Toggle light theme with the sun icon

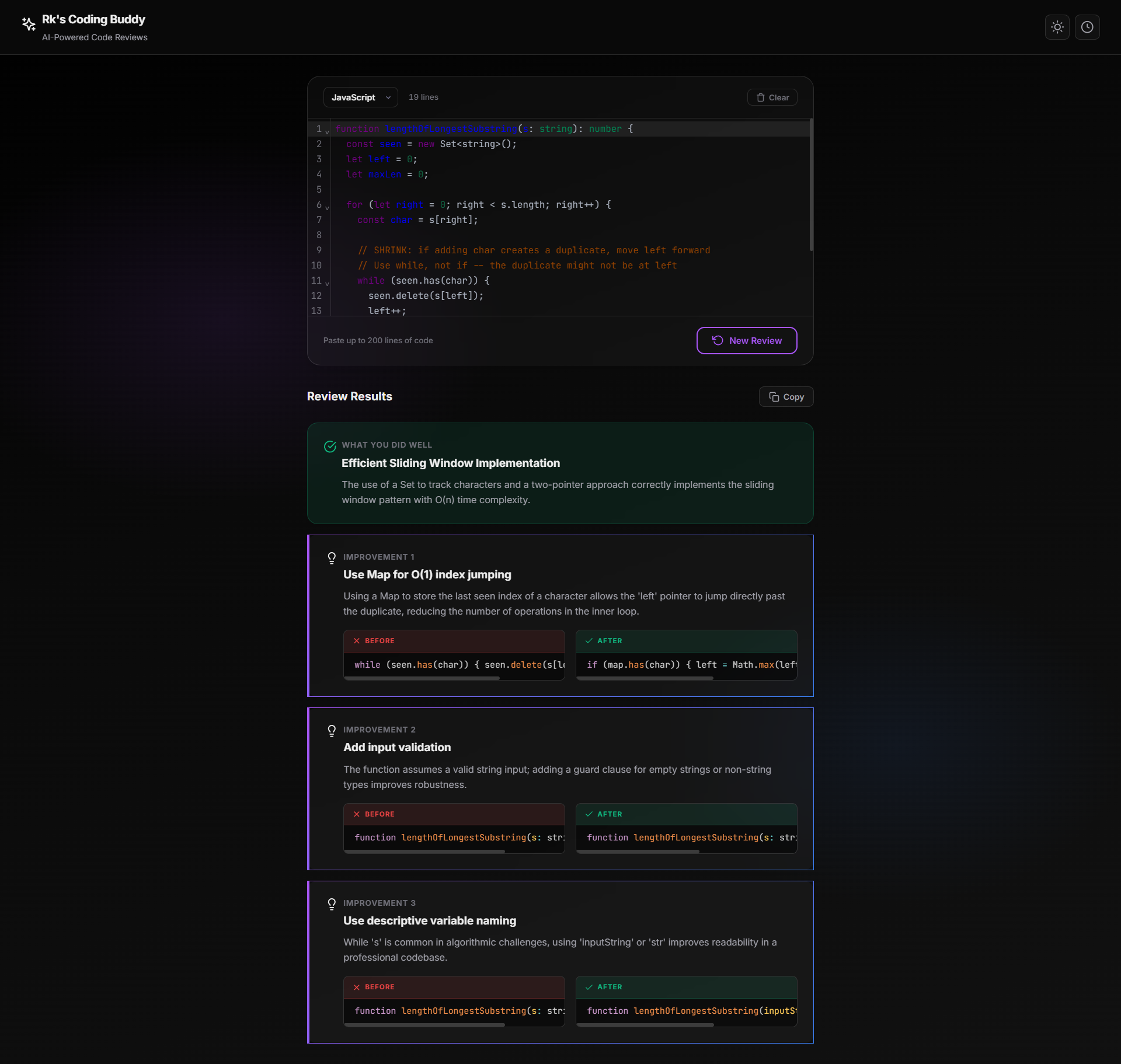click(x=1057, y=27)
